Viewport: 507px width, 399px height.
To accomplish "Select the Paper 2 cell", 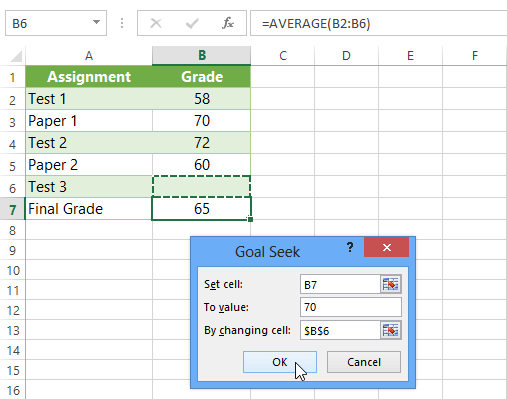I will pyautogui.click(x=89, y=165).
